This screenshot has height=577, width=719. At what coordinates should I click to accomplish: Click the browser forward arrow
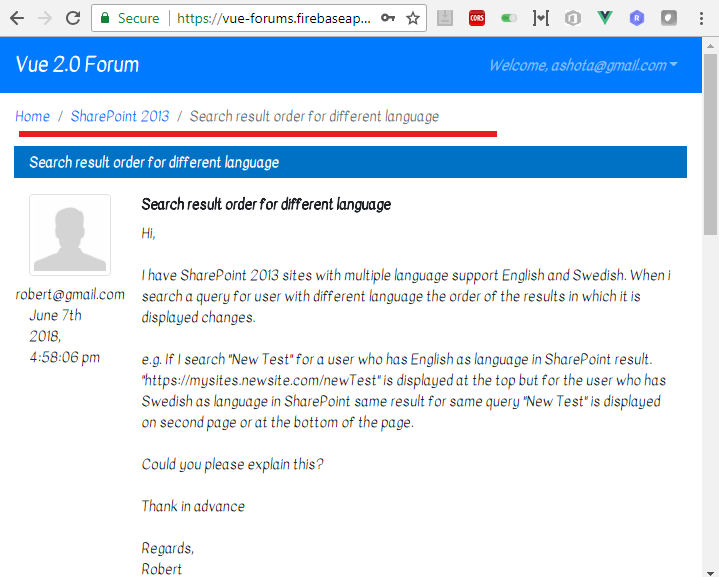tap(45, 18)
